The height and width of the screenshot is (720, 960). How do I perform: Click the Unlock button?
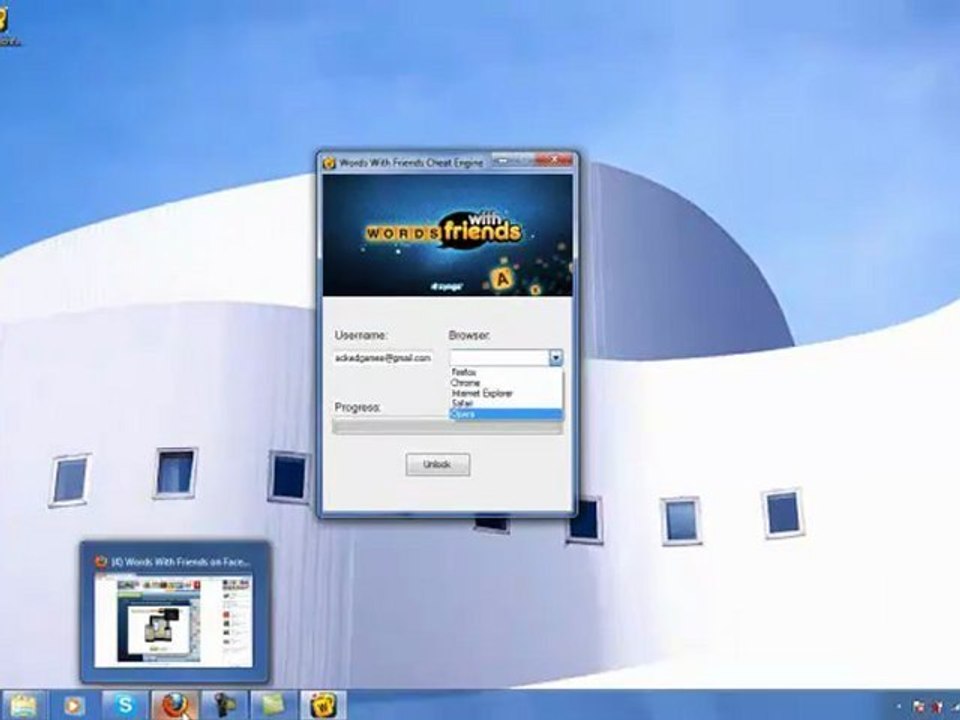[x=438, y=465]
